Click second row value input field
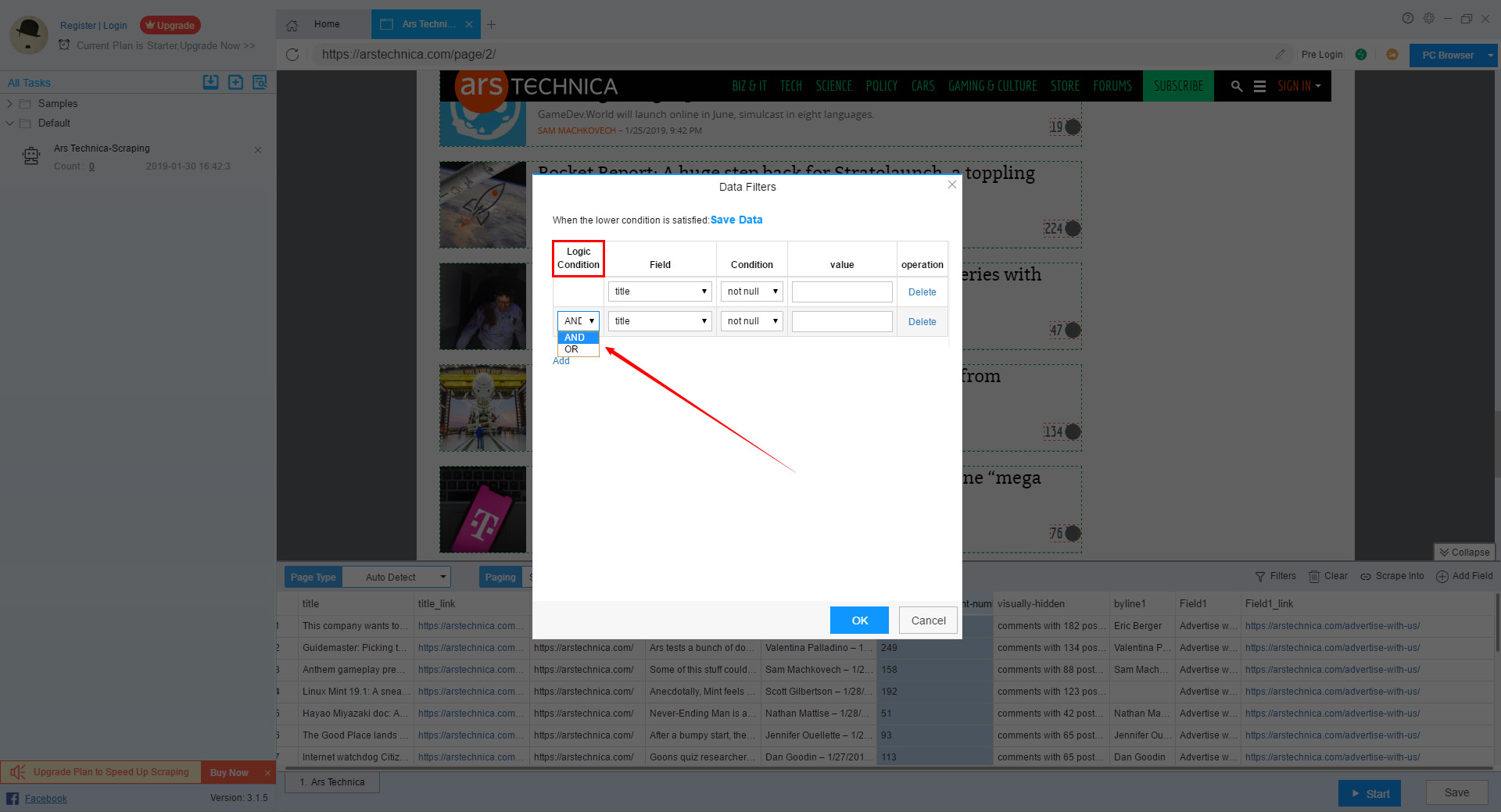Image resolution: width=1501 pixels, height=812 pixels. click(842, 321)
